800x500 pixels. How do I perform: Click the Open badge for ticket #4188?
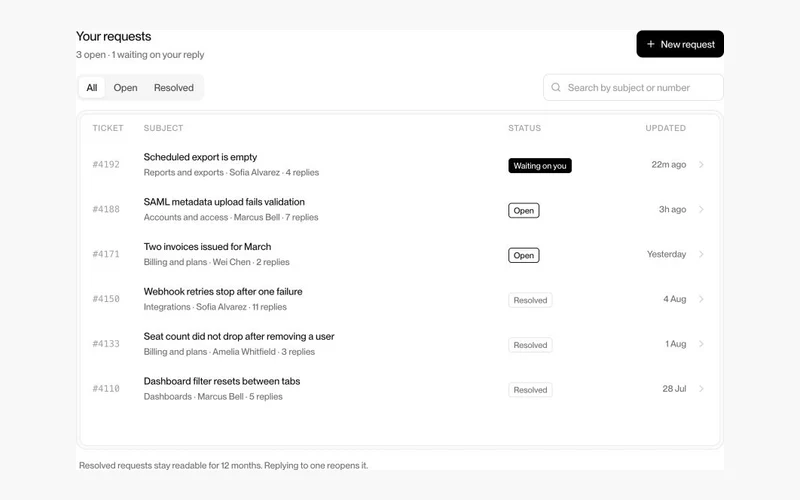(524, 211)
